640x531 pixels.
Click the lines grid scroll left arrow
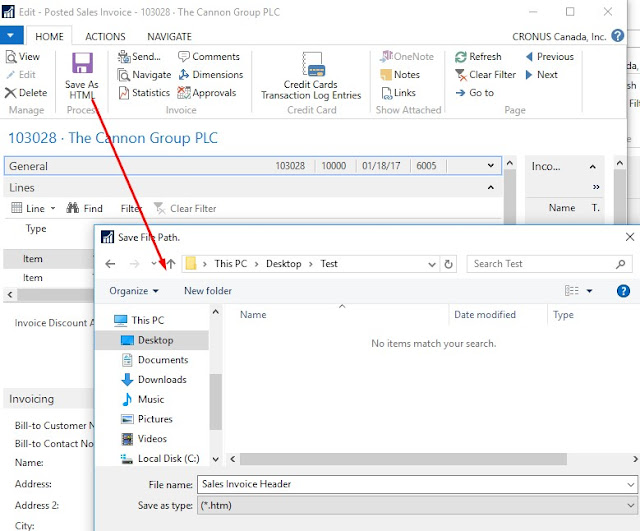click(10, 294)
